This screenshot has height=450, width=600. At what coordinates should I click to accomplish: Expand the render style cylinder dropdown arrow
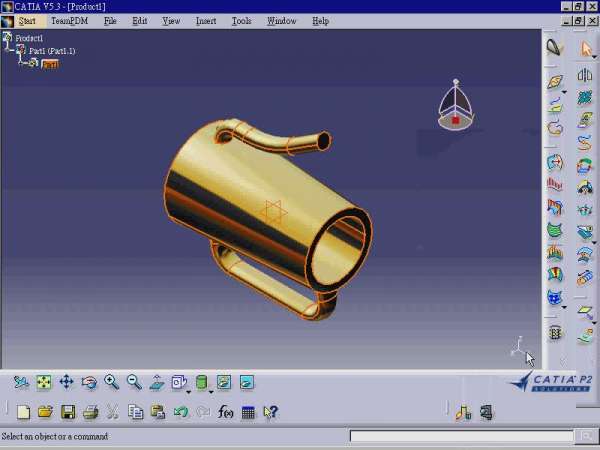click(211, 390)
